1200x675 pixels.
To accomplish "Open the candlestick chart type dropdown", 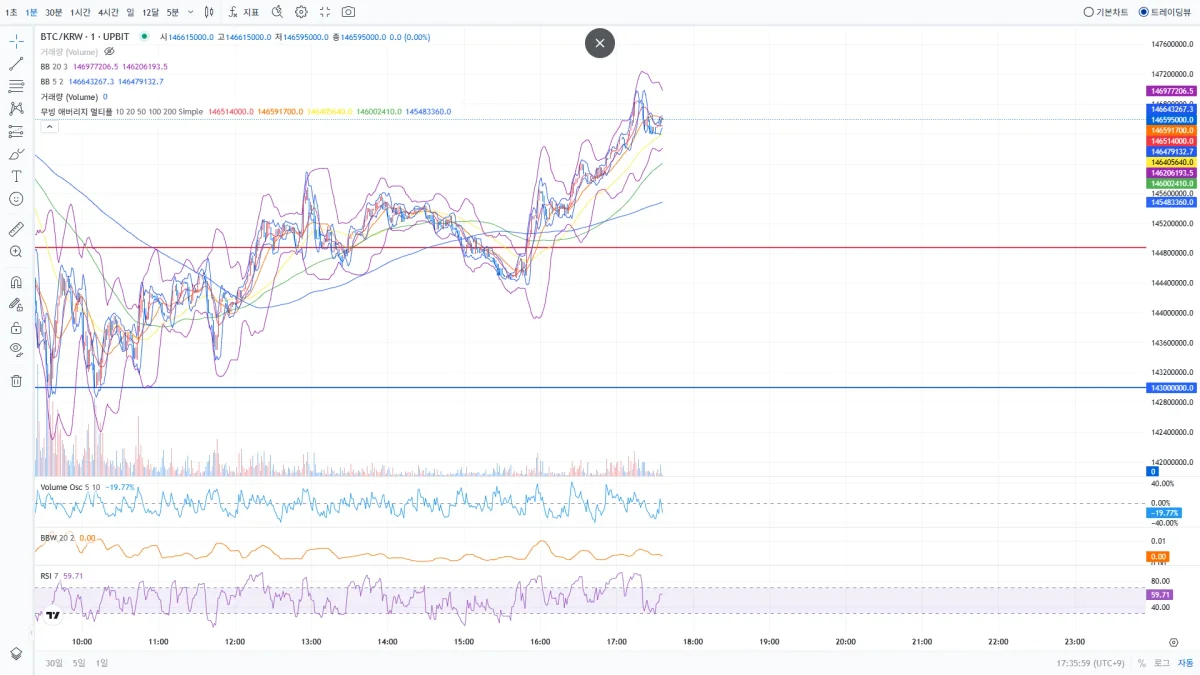I will [x=209, y=12].
